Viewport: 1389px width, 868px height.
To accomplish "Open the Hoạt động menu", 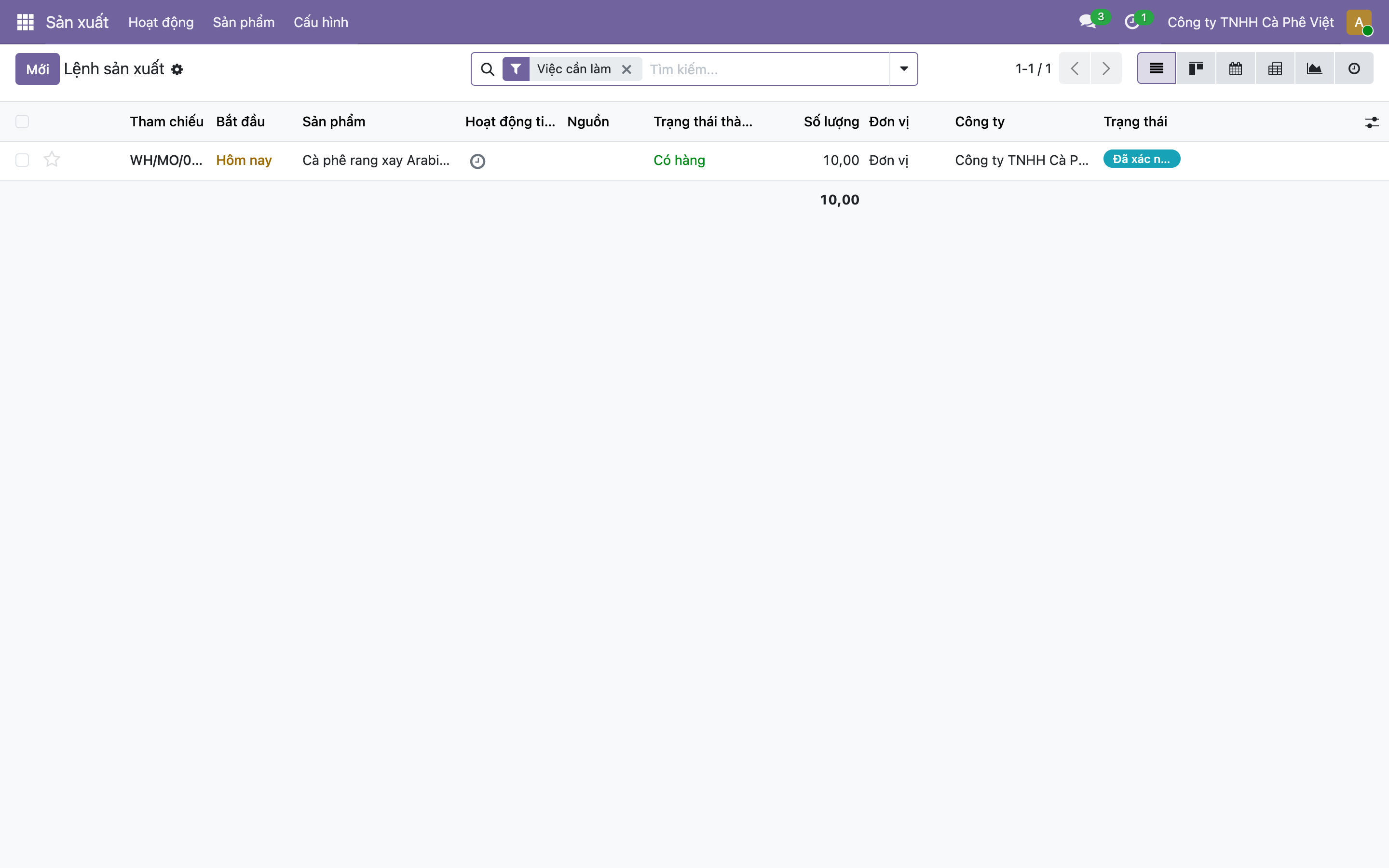I will 161,22.
